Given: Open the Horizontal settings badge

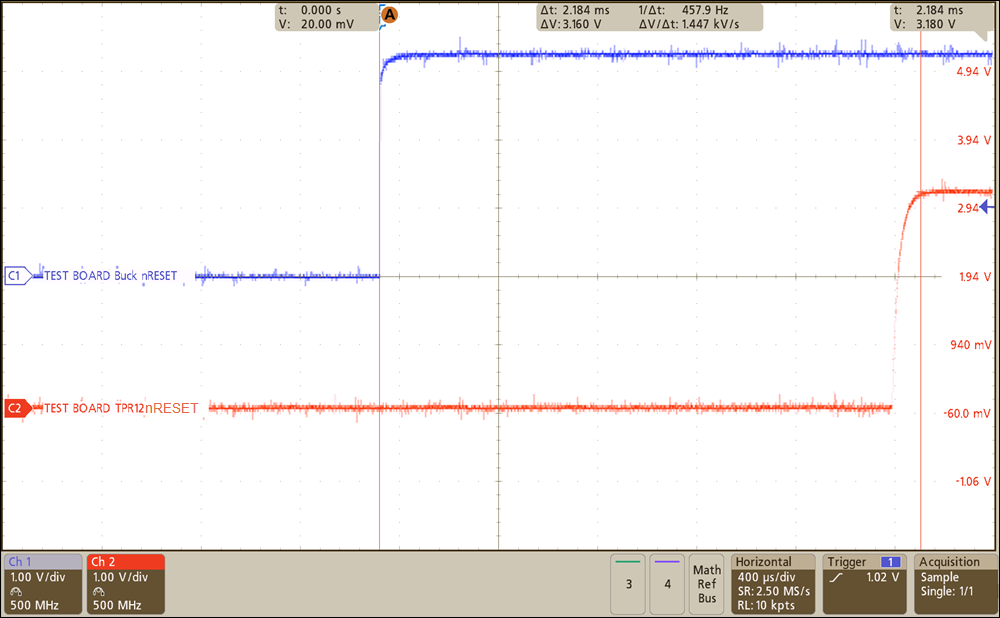Looking at the screenshot, I should click(x=772, y=584).
